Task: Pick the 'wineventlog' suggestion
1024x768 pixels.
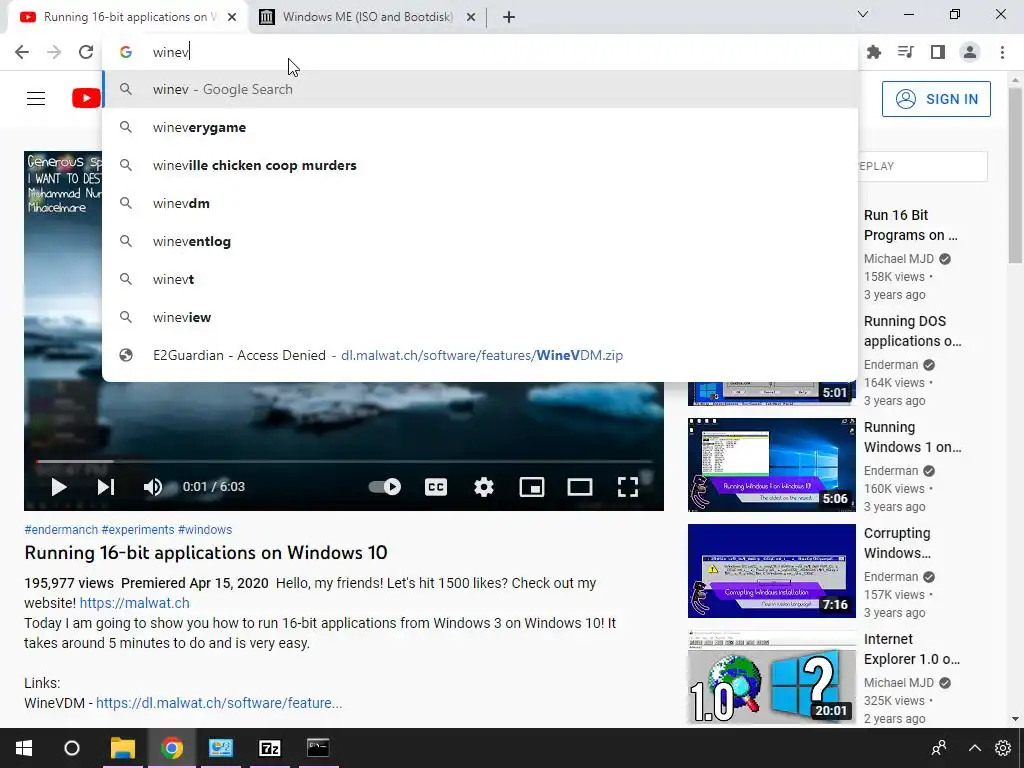Action: [480, 241]
